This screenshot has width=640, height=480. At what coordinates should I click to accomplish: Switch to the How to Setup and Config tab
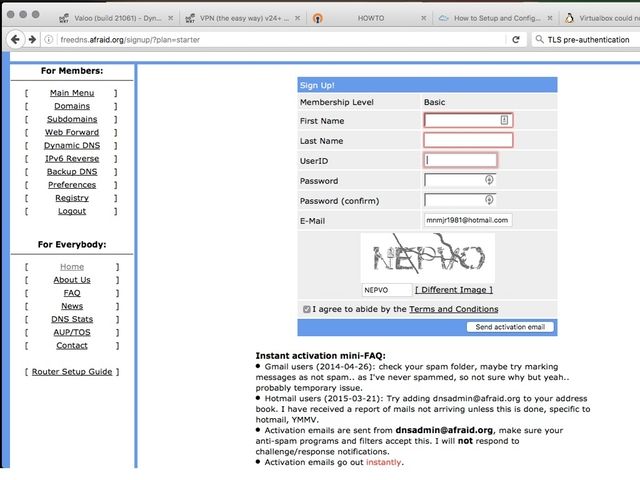(497, 18)
